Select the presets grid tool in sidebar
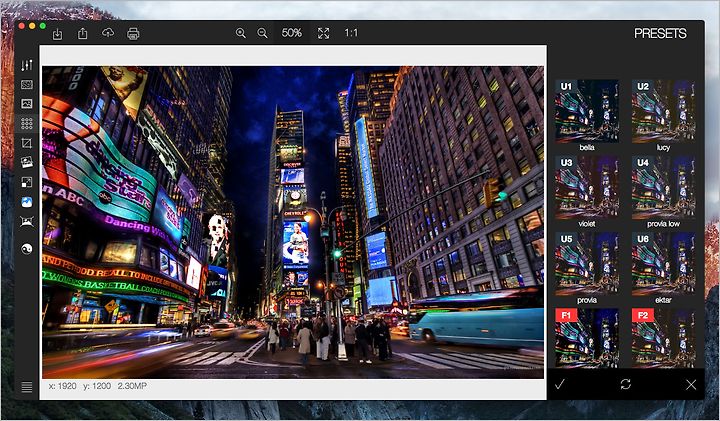720x421 pixels. click(x=27, y=123)
